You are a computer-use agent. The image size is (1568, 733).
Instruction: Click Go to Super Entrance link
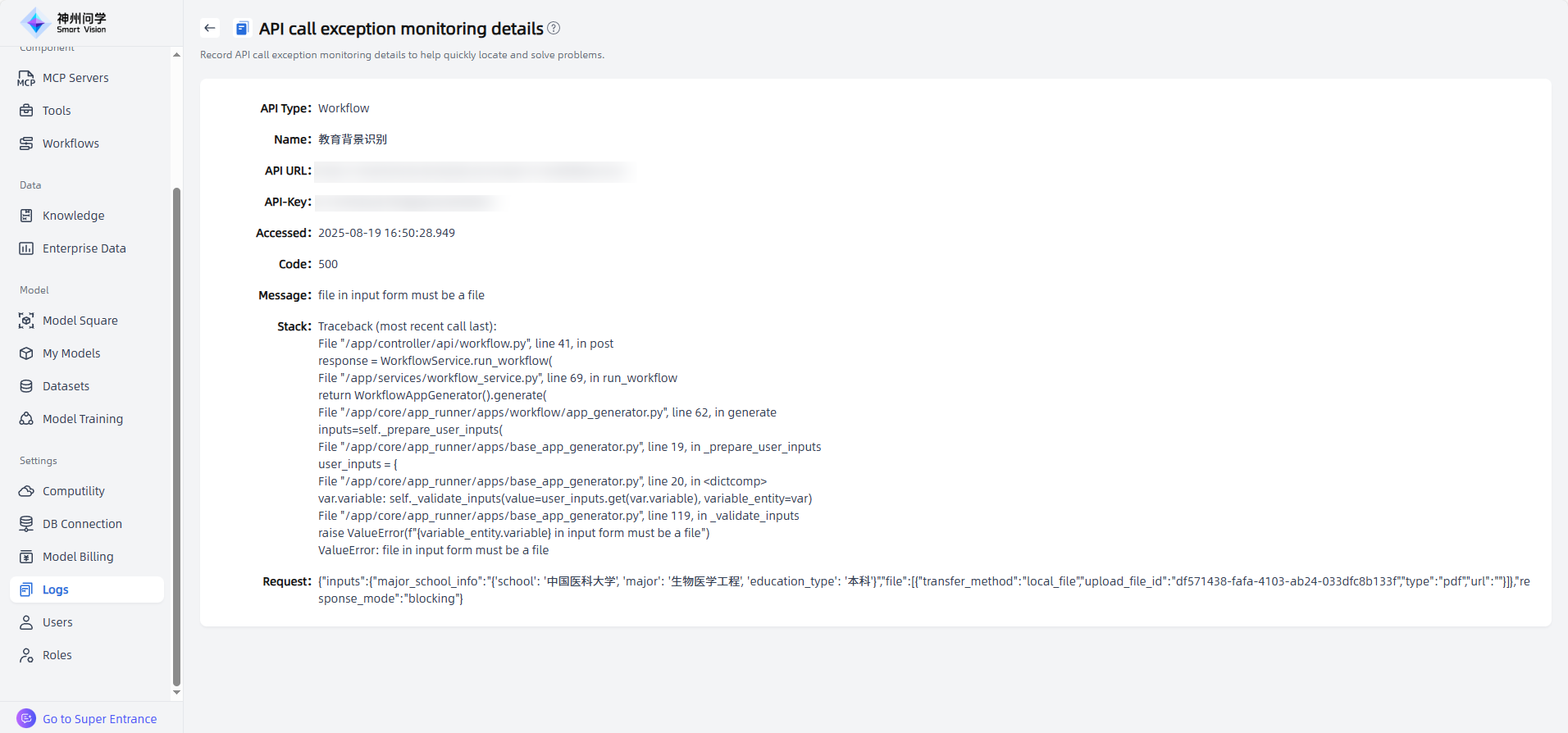99,719
